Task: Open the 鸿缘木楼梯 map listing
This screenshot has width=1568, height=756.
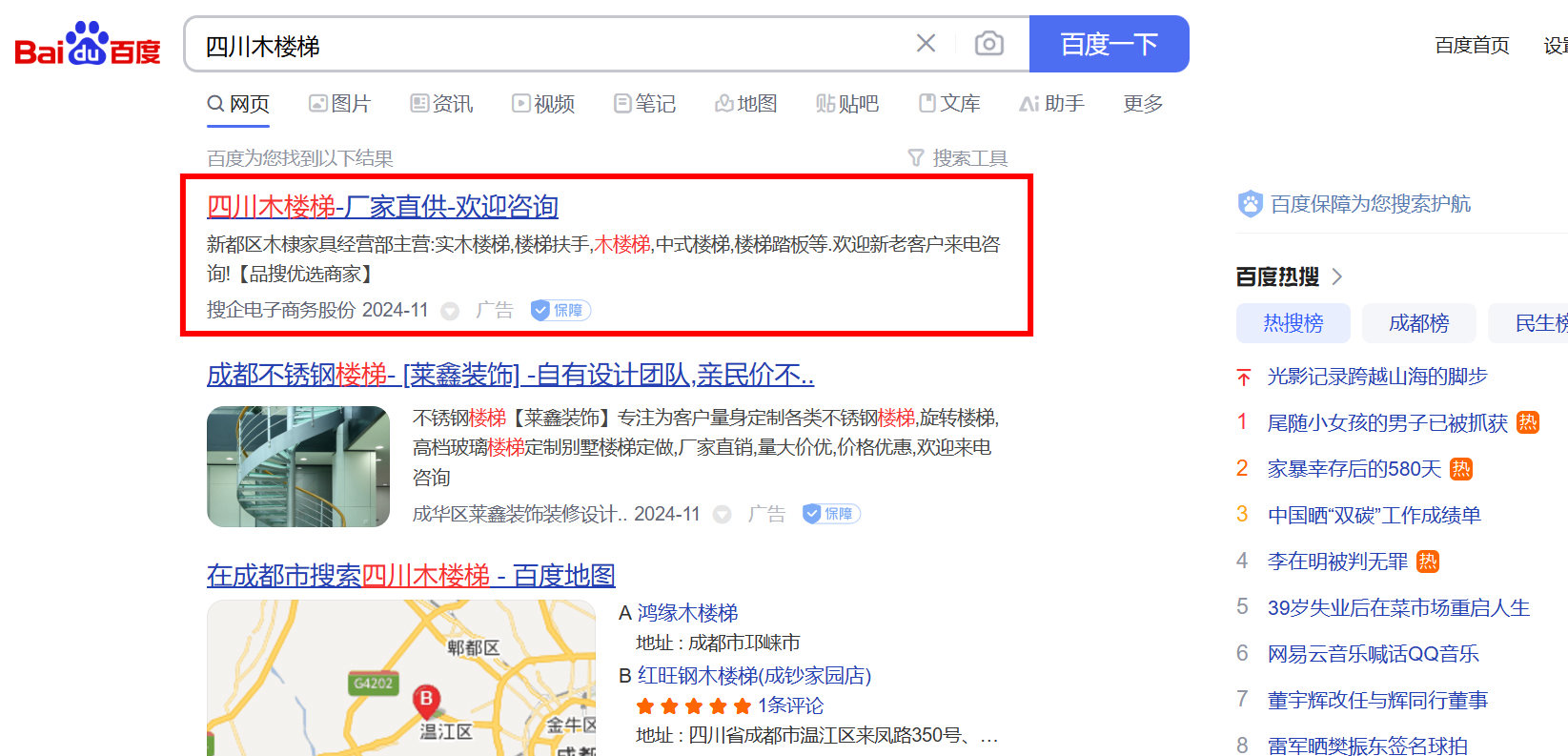Action: point(687,613)
